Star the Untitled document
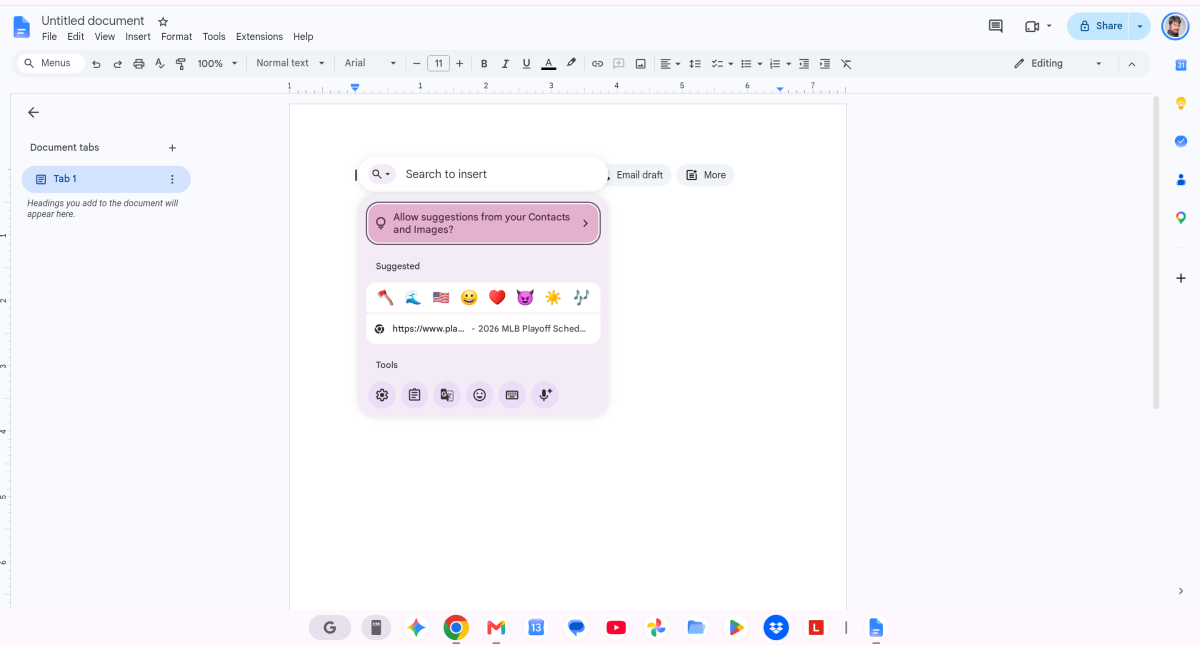This screenshot has width=1200, height=645. click(163, 21)
